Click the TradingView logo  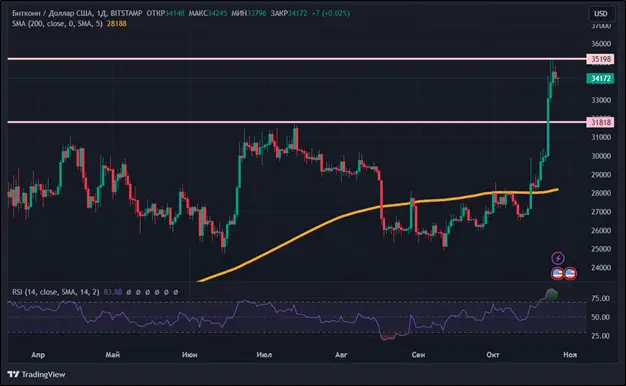36,374
